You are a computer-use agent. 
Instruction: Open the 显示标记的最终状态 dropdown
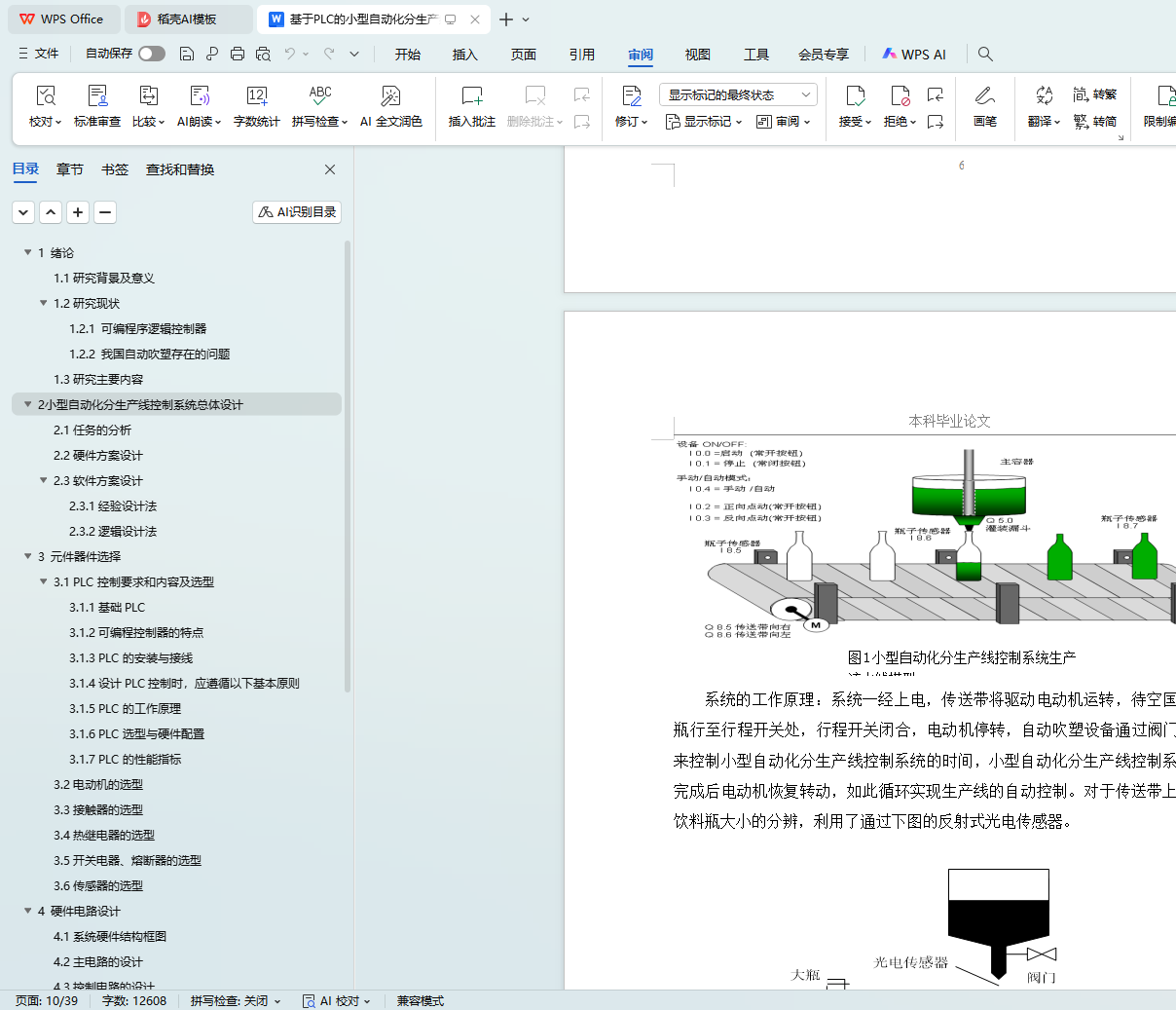(738, 94)
